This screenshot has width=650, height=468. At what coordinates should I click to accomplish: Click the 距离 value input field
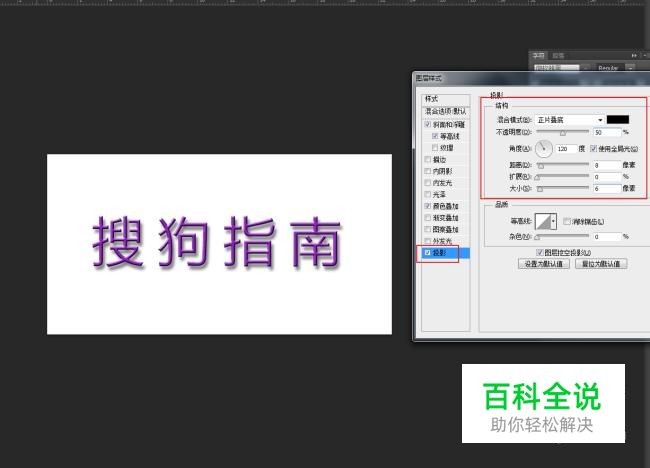pyautogui.click(x=607, y=165)
